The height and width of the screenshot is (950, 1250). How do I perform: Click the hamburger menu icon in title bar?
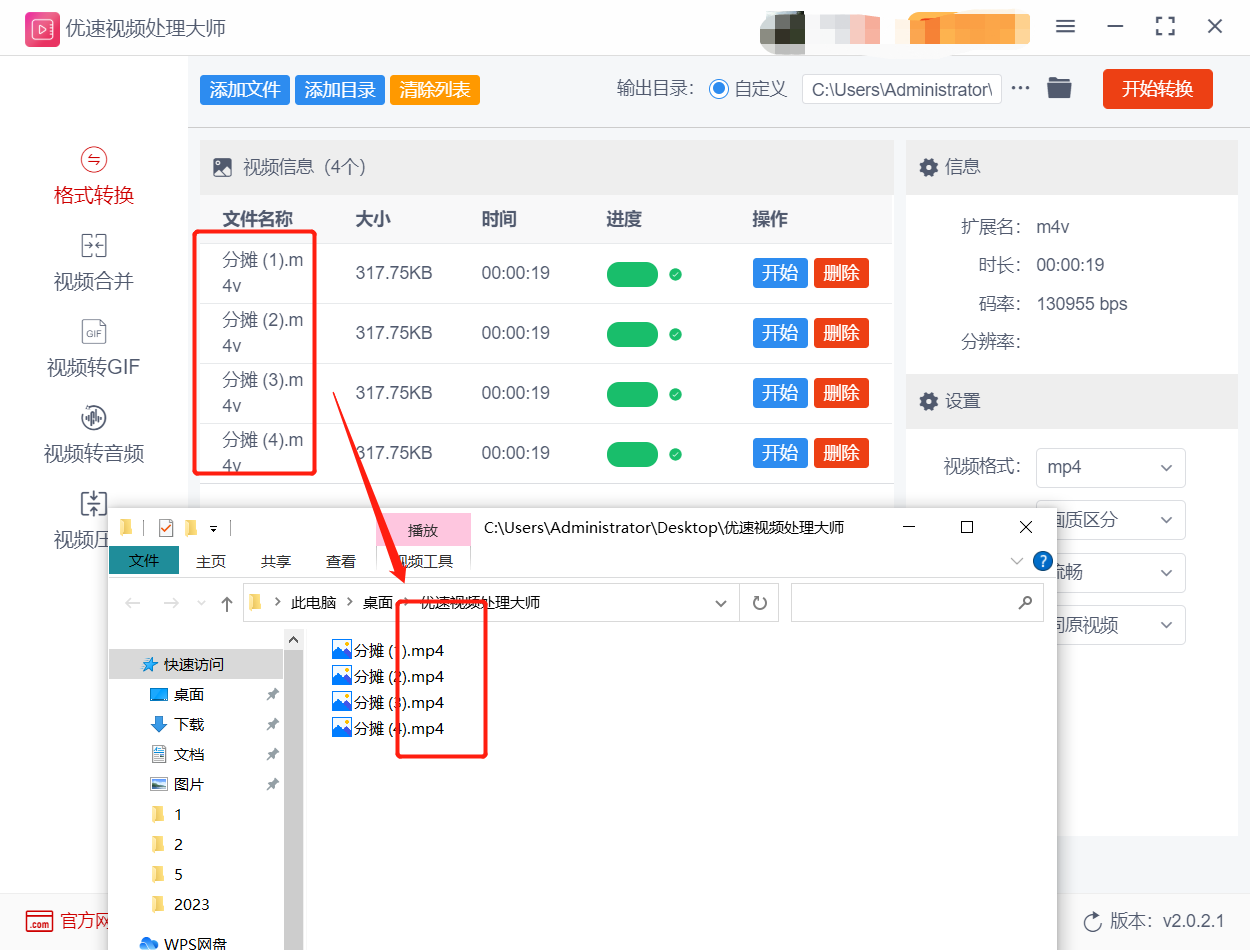(1065, 27)
